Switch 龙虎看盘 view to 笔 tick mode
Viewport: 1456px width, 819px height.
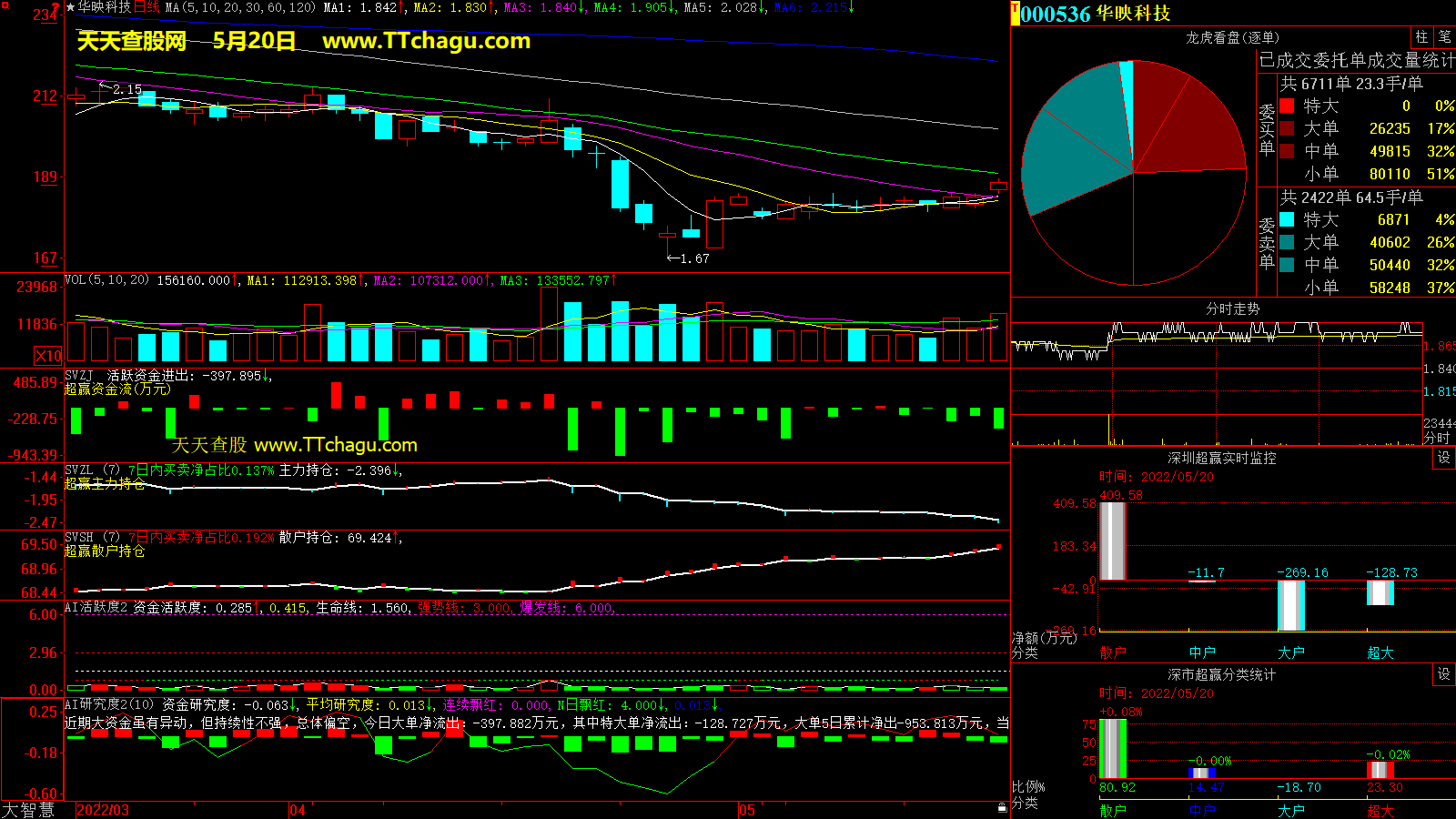1445,37
